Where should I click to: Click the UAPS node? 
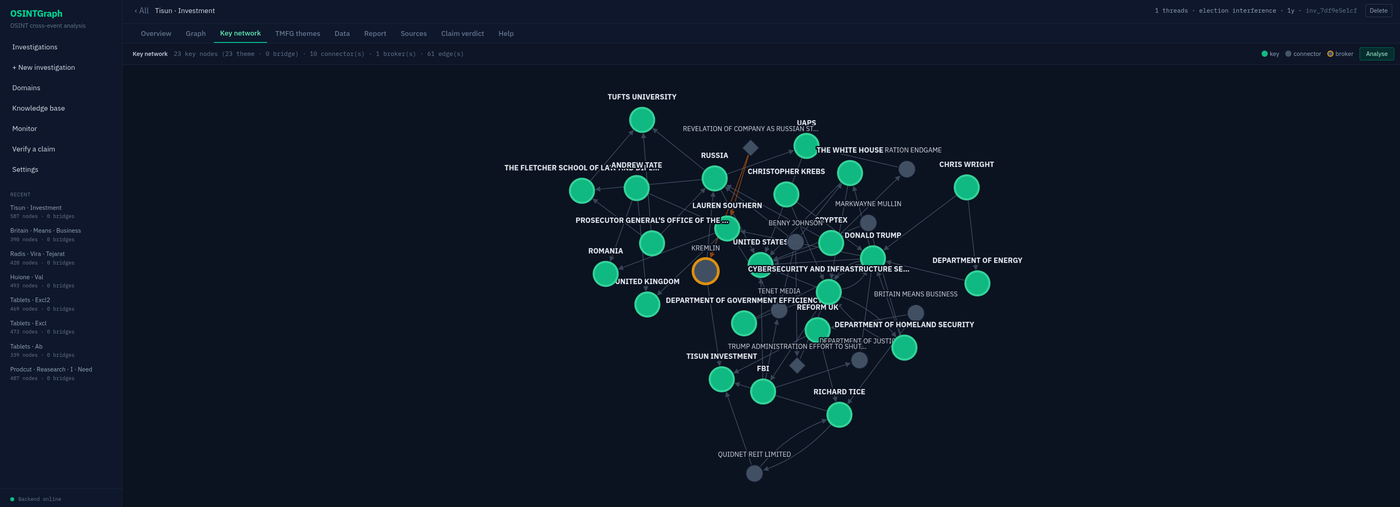click(x=806, y=146)
